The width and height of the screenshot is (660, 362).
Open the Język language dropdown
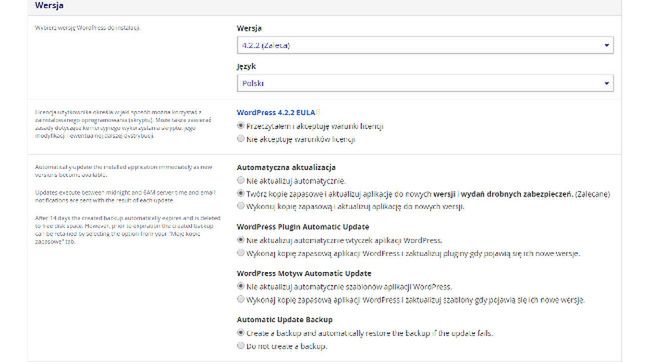click(x=425, y=83)
